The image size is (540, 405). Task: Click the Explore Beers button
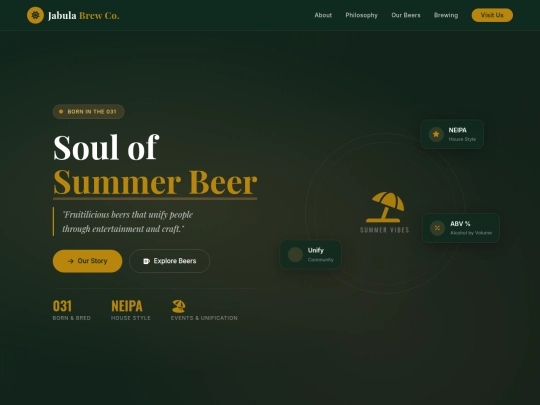[169, 261]
